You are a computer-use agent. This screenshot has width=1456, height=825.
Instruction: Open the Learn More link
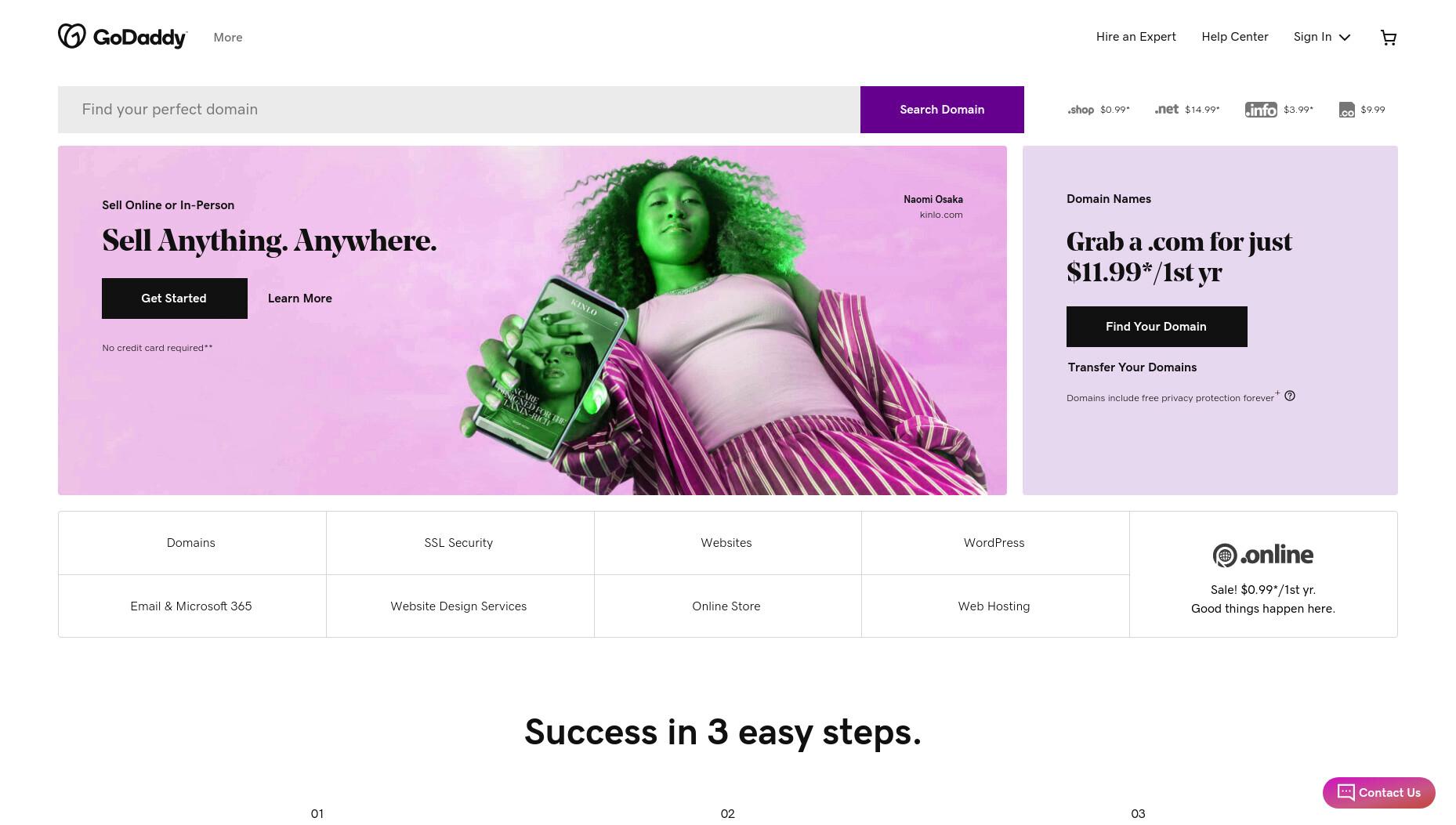pyautogui.click(x=300, y=299)
